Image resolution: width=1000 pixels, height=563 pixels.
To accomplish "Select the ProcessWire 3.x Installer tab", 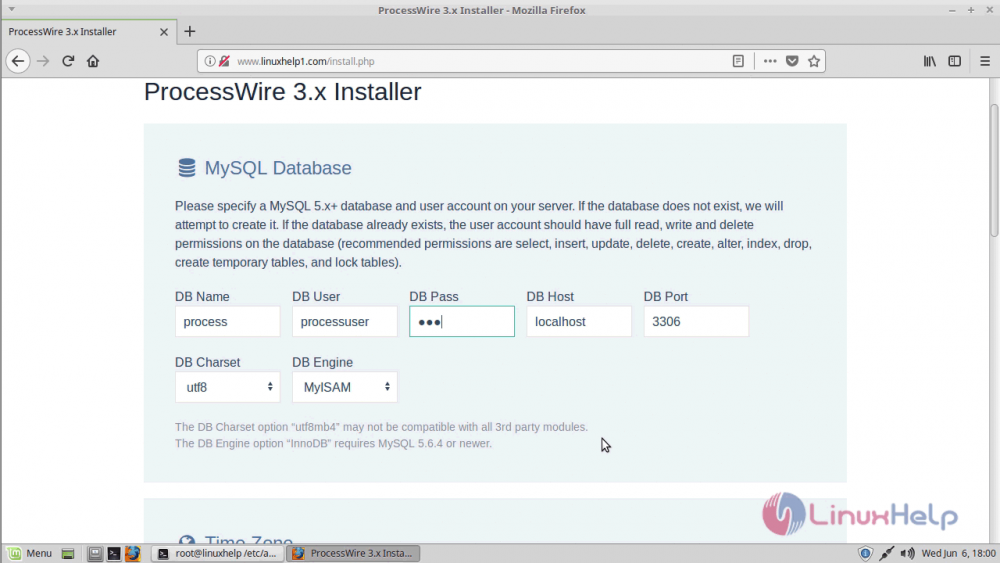I will (x=85, y=31).
